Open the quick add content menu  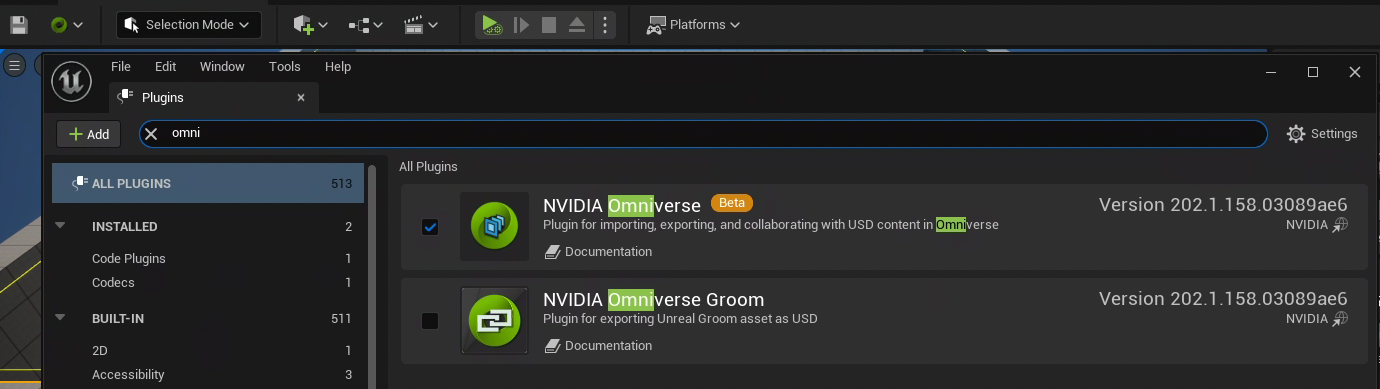[310, 24]
